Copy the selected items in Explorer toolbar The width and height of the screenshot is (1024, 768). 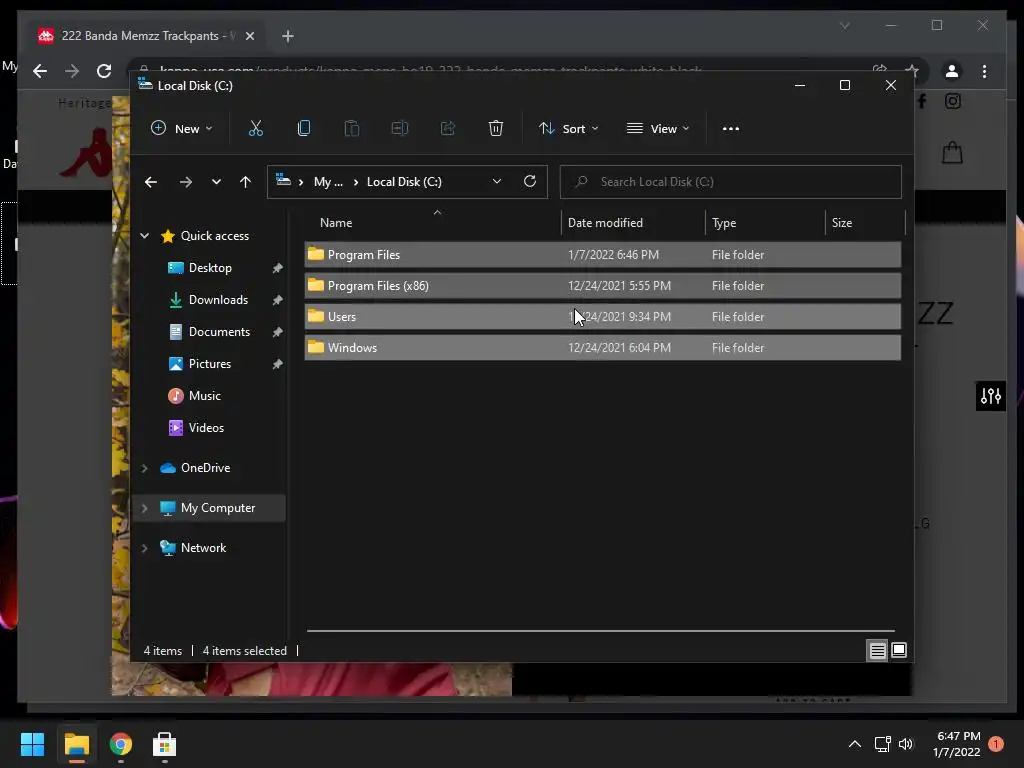coord(304,129)
